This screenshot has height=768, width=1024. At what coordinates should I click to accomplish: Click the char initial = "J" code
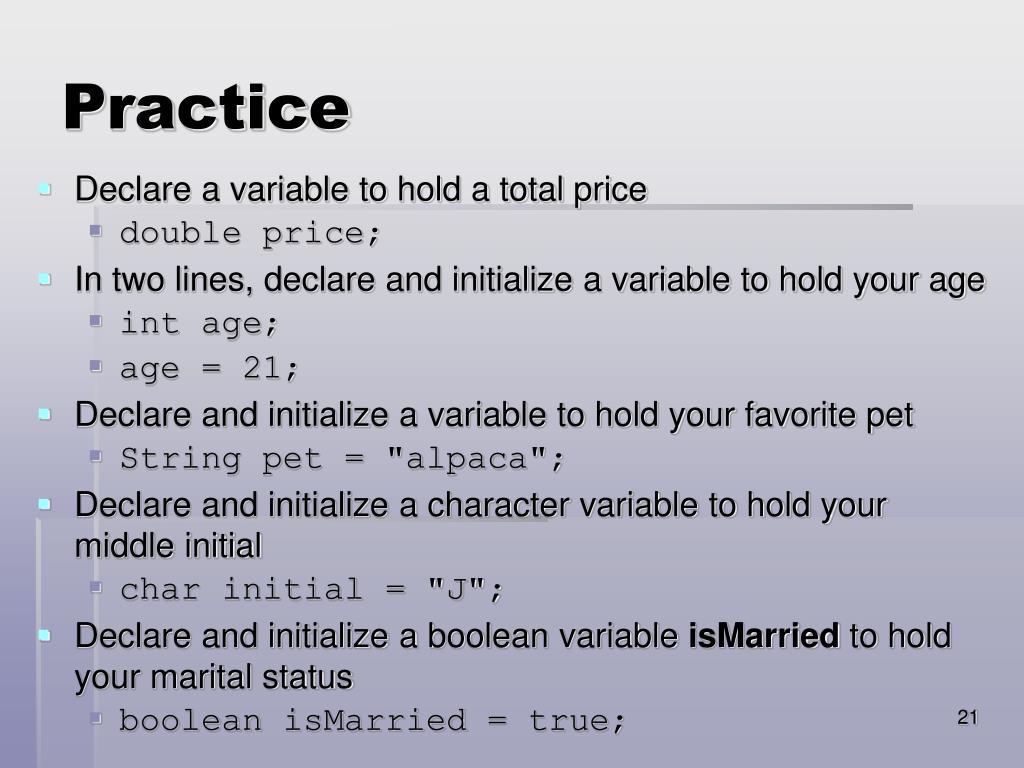[x=312, y=590]
